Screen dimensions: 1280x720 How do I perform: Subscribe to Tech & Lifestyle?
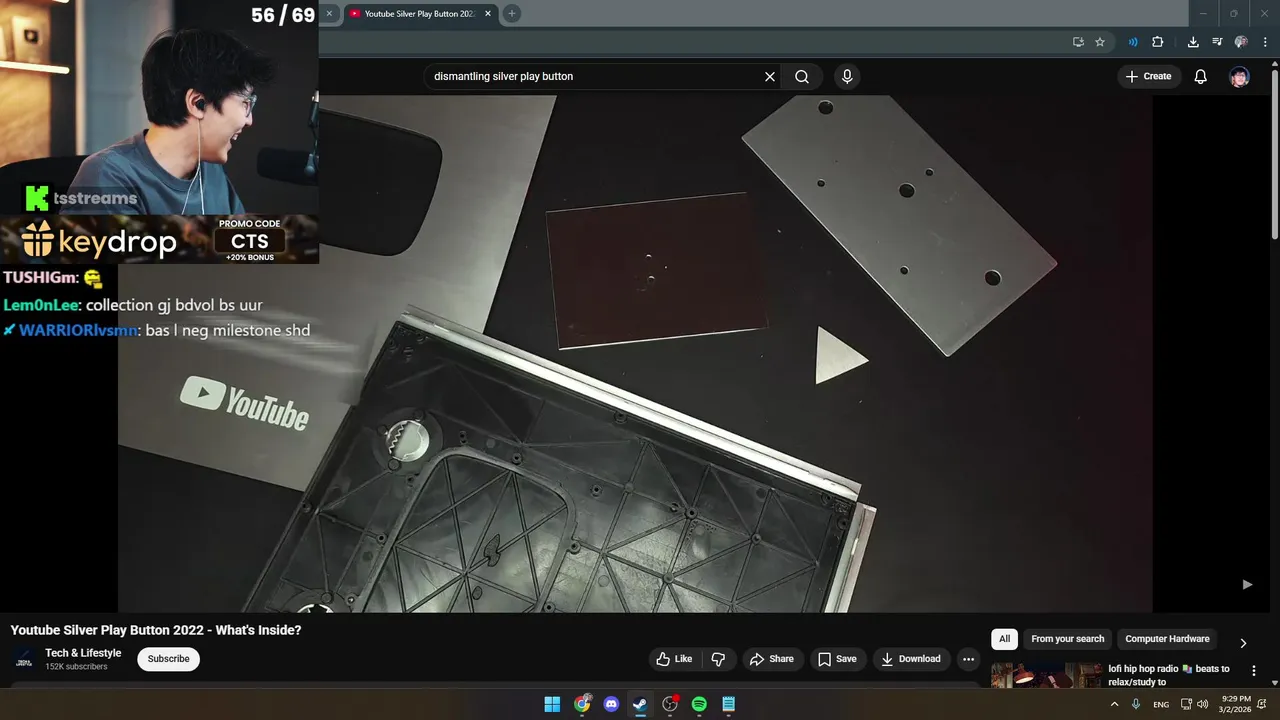[x=168, y=659]
